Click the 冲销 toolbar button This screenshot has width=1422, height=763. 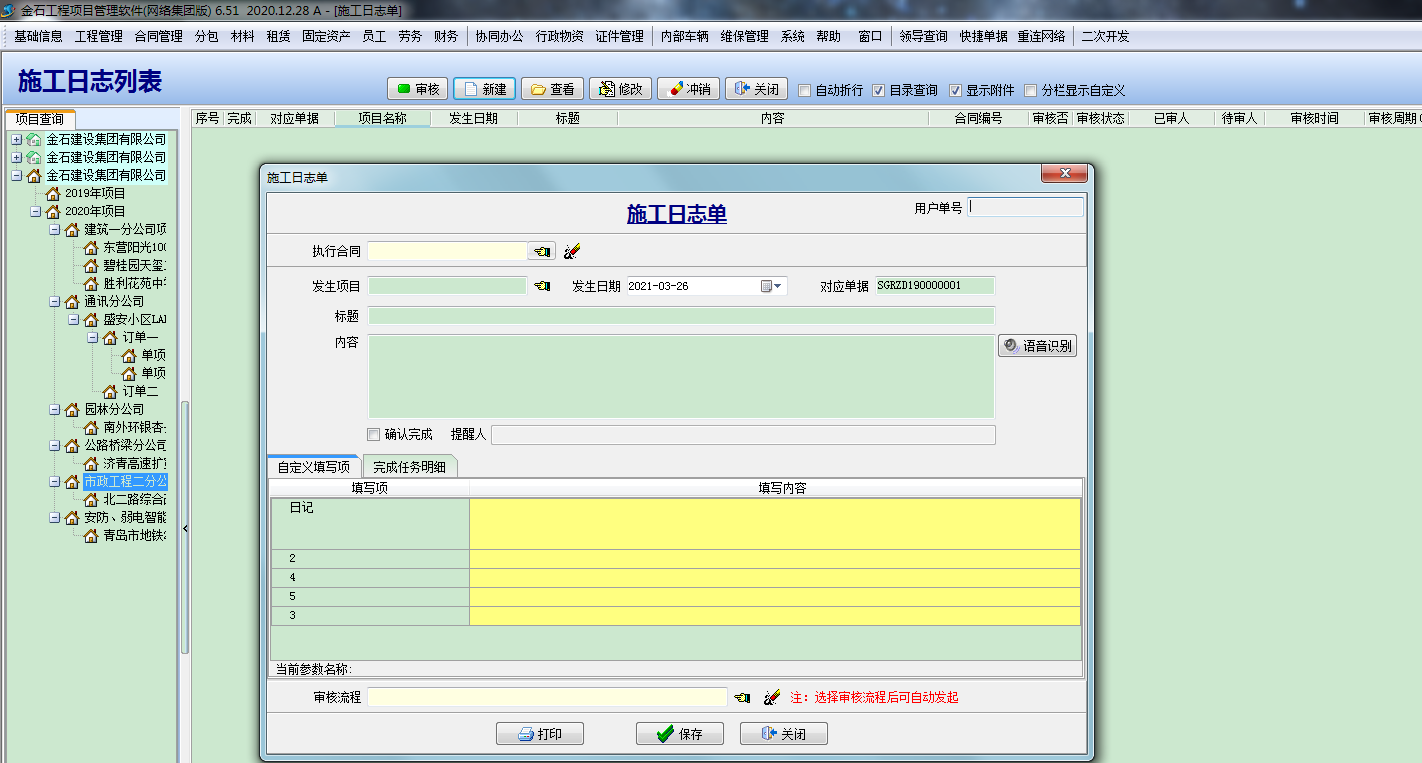tap(688, 89)
